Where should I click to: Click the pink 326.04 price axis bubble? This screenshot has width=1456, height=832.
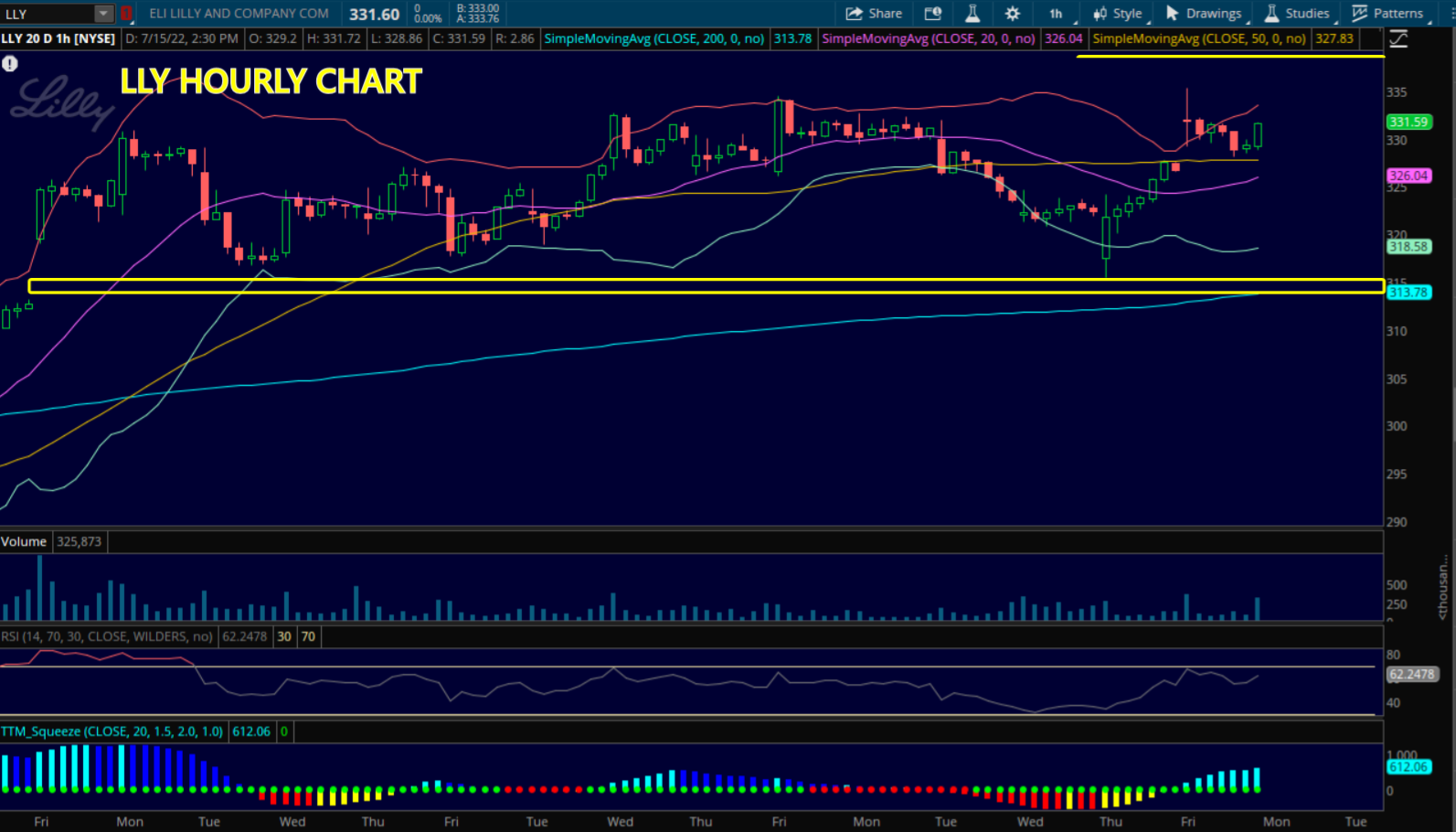[1408, 176]
